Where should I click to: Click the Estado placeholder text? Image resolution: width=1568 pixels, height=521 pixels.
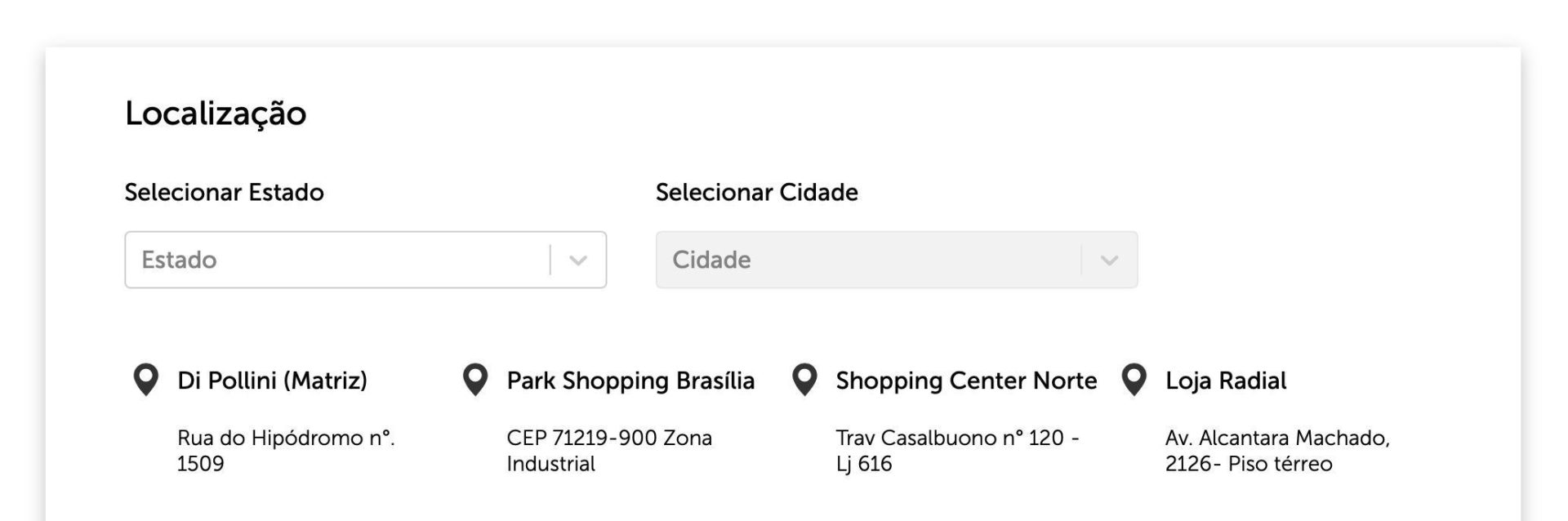click(x=179, y=260)
